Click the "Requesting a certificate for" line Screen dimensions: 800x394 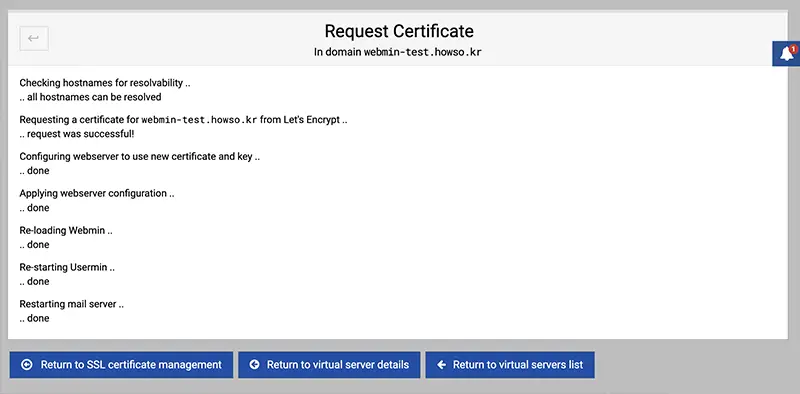(183, 120)
